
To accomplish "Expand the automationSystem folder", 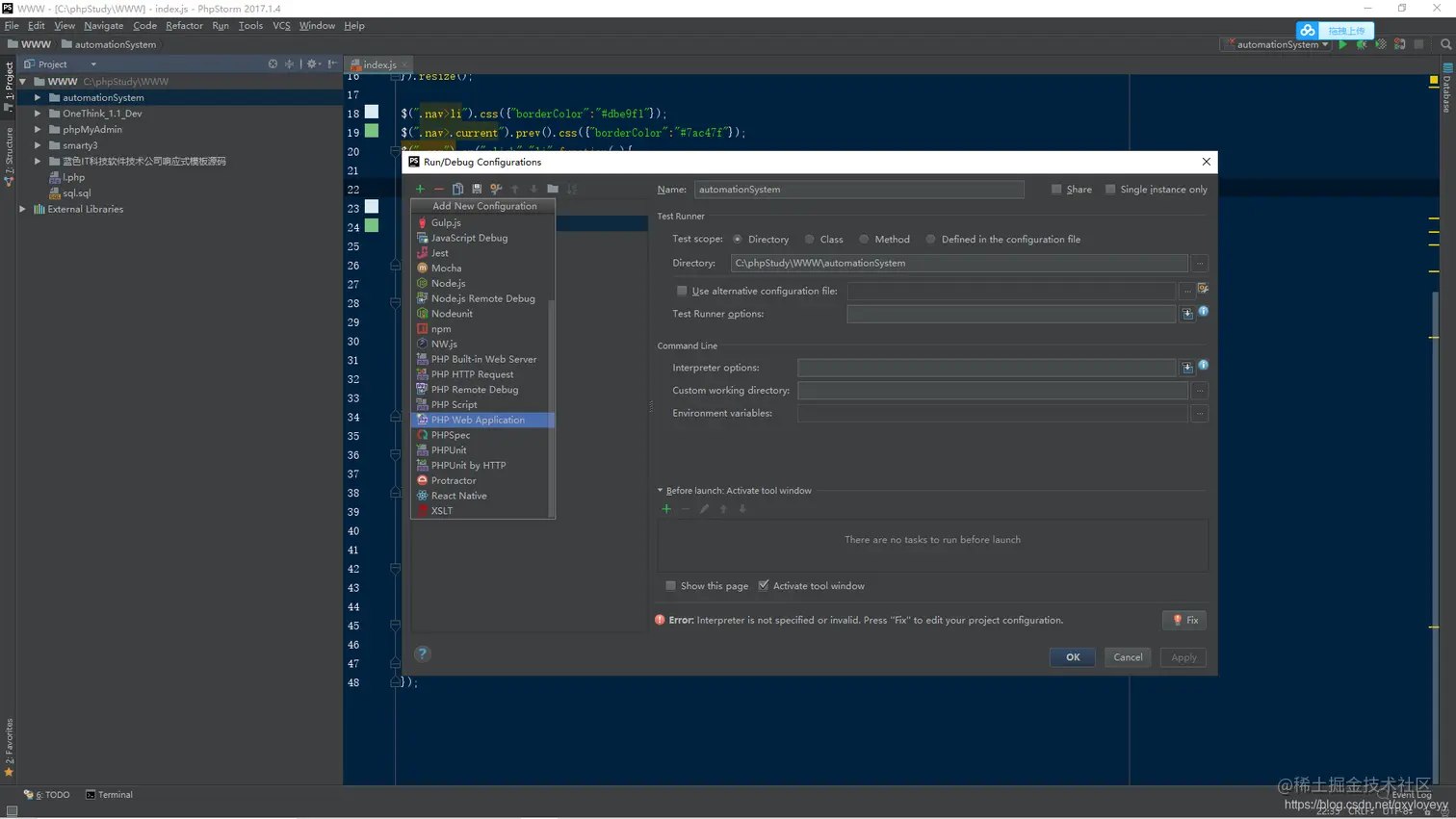I will [38, 97].
